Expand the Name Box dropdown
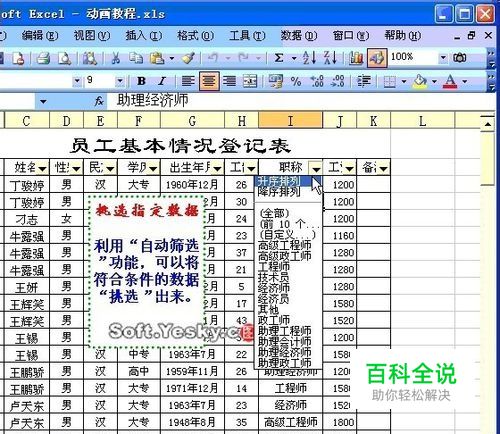 tap(43, 101)
